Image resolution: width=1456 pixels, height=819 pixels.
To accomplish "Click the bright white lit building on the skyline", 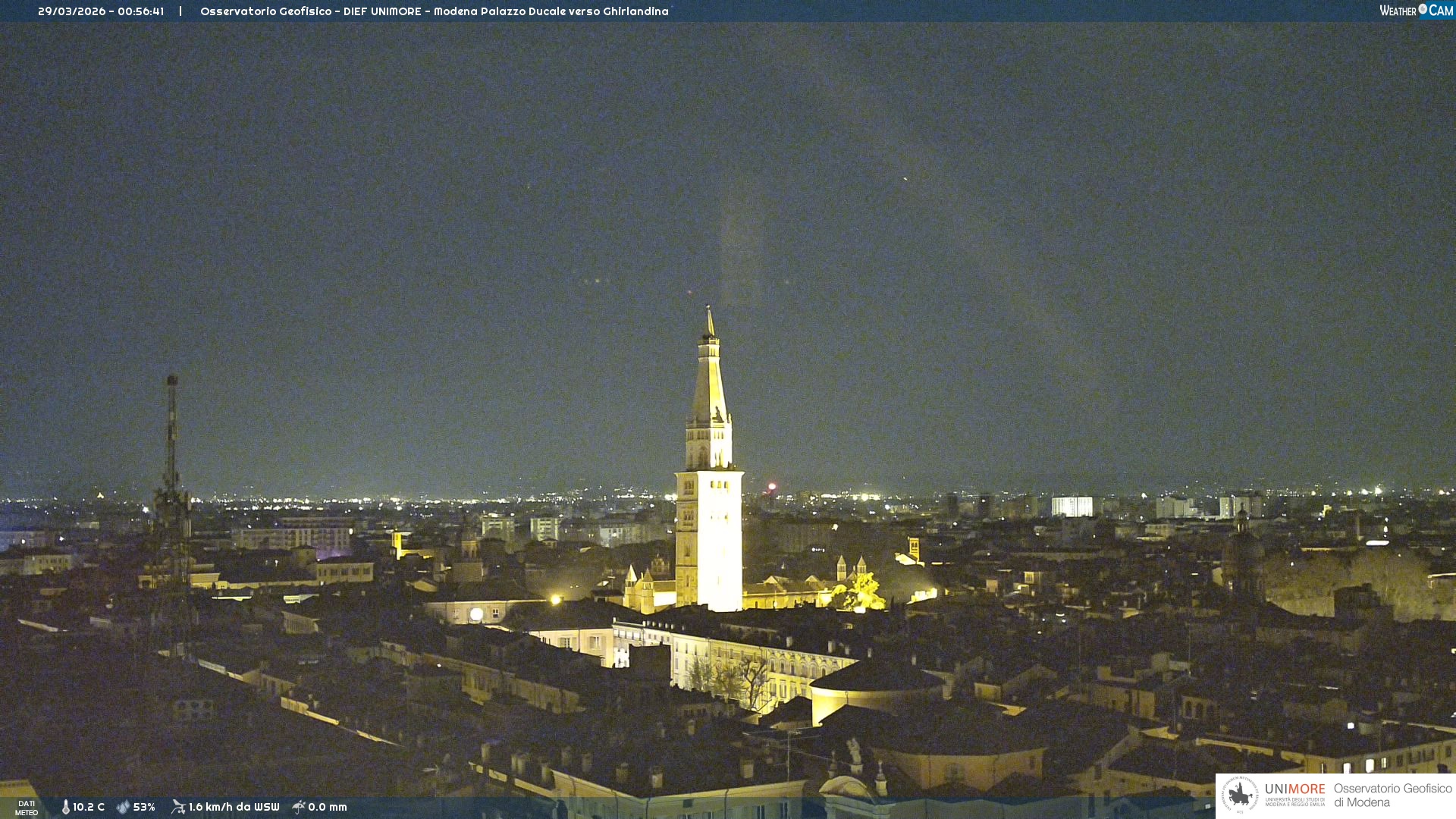I will (x=1072, y=506).
